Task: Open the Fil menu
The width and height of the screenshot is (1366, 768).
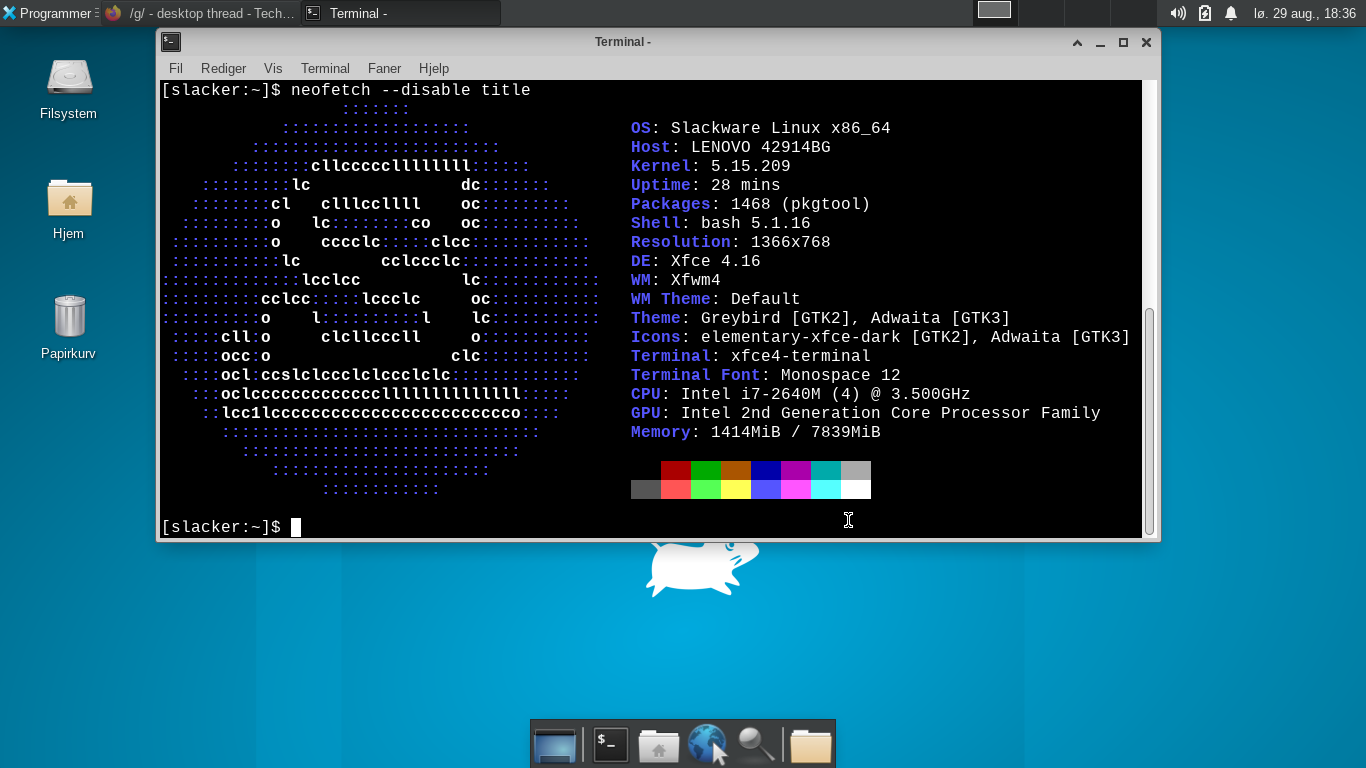Action: coord(176,68)
